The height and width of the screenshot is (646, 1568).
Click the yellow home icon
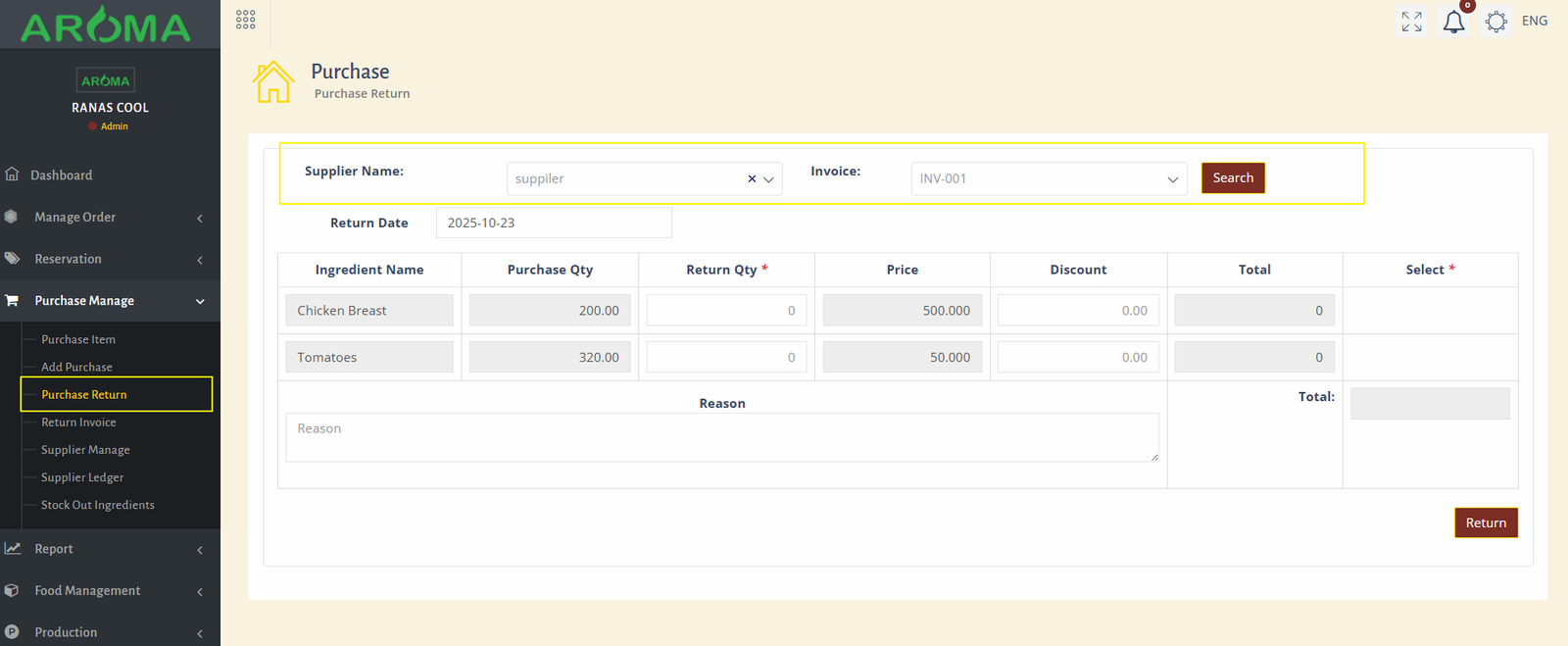pyautogui.click(x=273, y=82)
